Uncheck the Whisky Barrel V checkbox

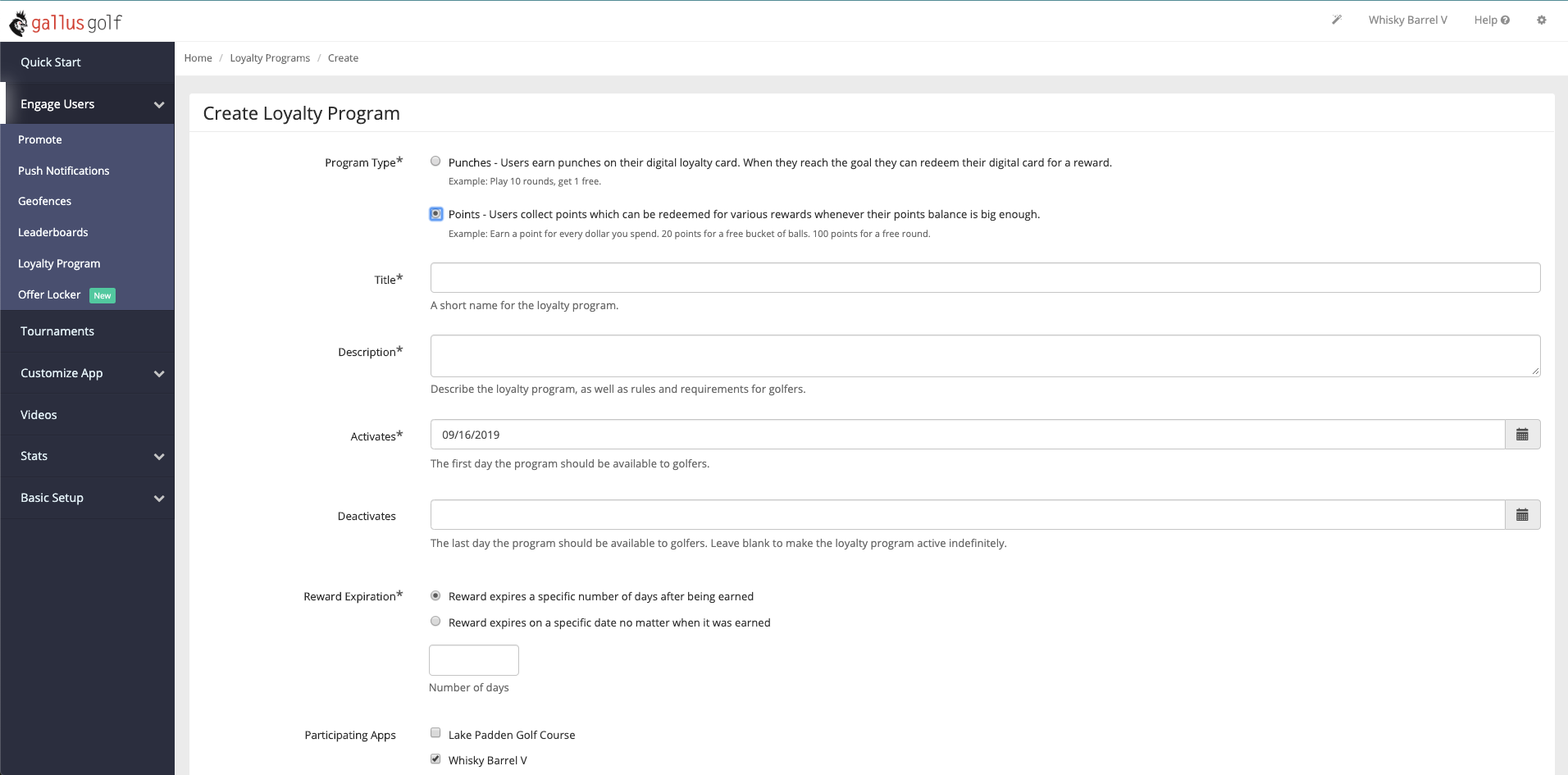pyautogui.click(x=435, y=759)
